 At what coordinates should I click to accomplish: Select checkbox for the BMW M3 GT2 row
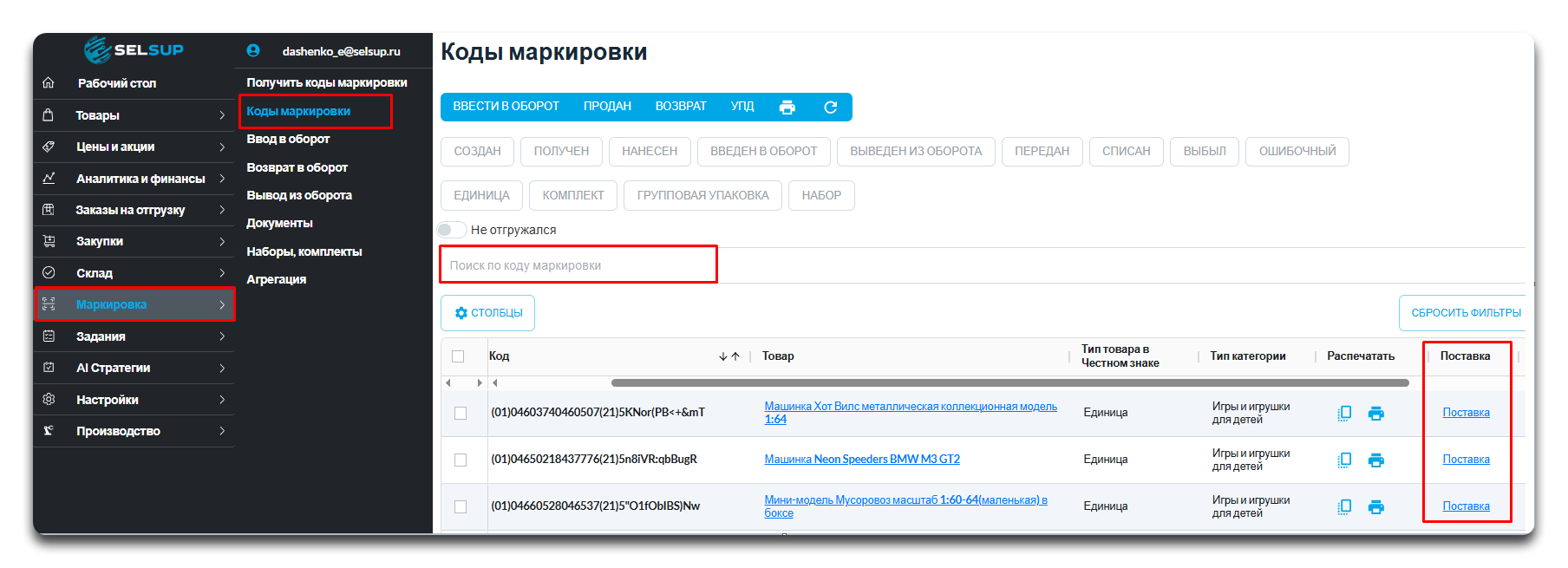pos(461,460)
